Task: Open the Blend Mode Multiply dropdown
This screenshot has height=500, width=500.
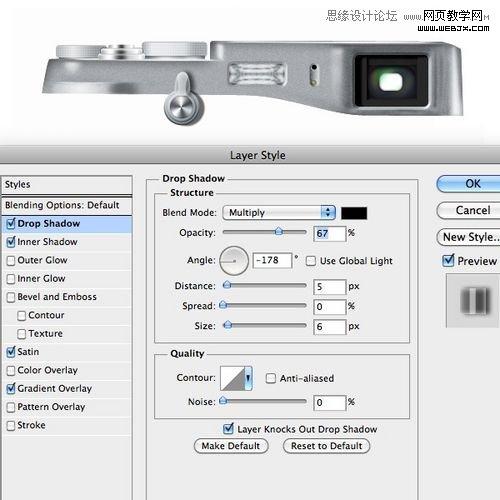Action: click(x=279, y=212)
